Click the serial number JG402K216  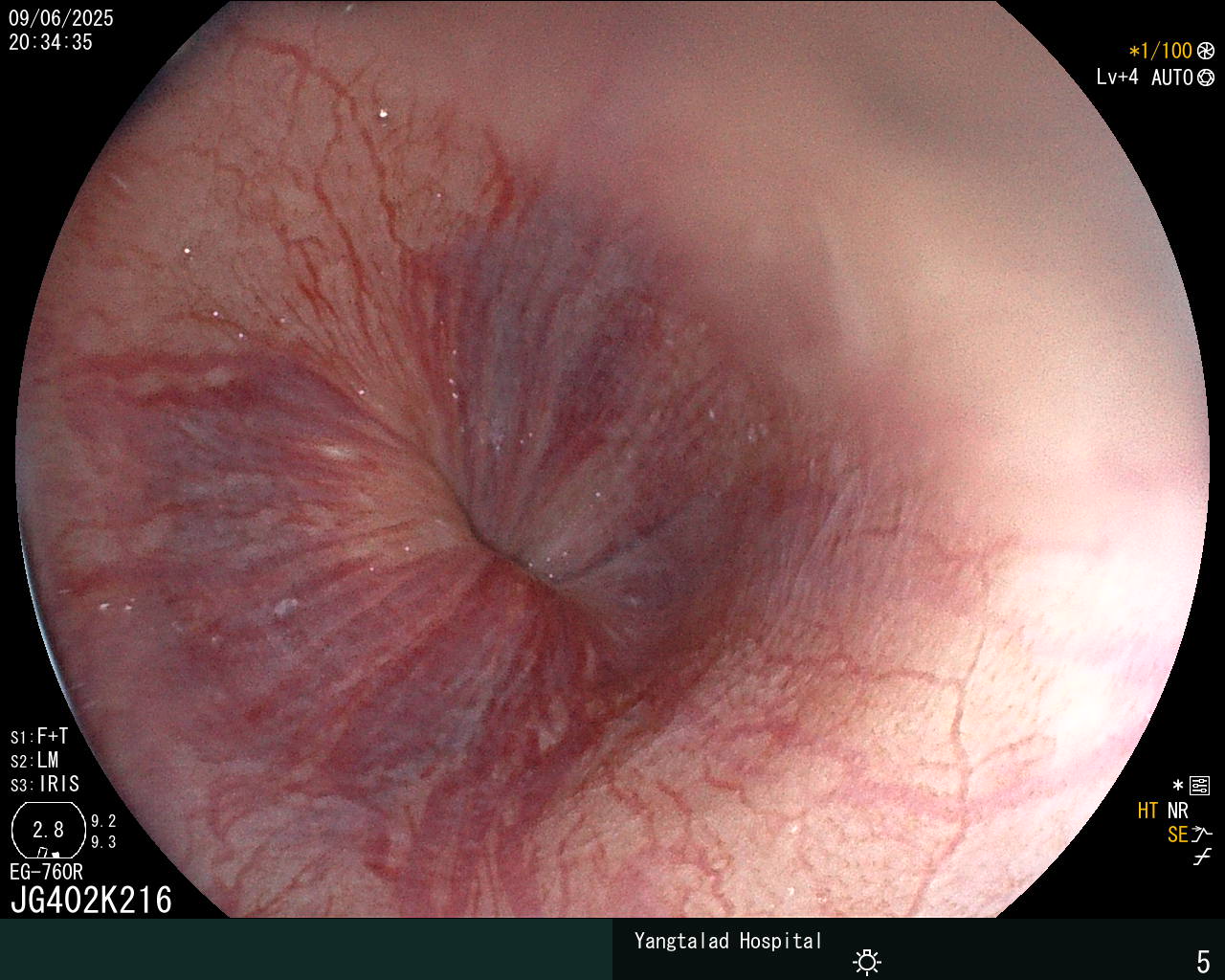(x=91, y=901)
